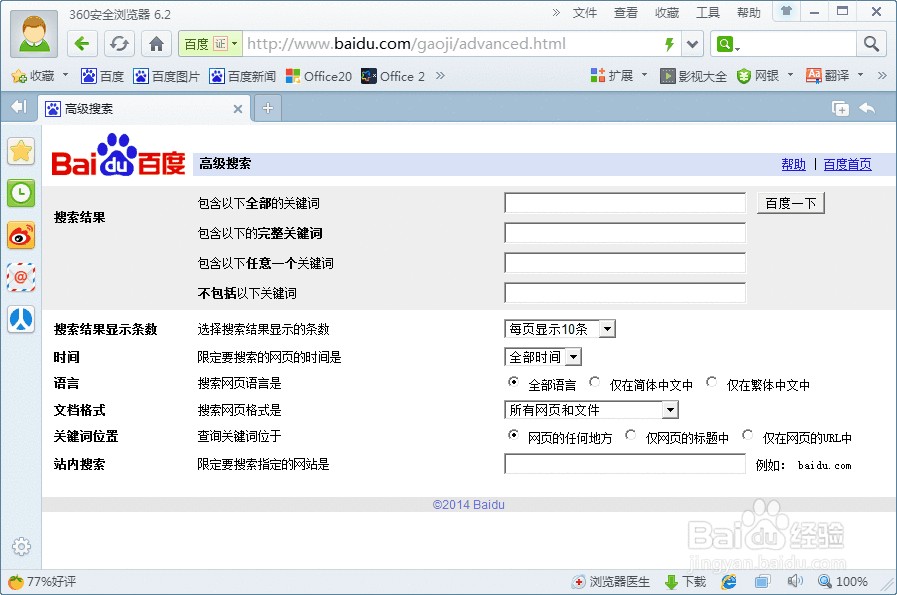Image resolution: width=897 pixels, height=595 pixels.
Task: Go to the 百度首页 link
Action: [x=847, y=165]
